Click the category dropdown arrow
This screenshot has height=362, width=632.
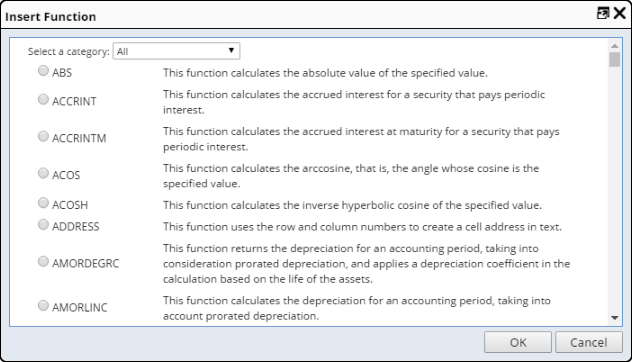[x=231, y=50]
